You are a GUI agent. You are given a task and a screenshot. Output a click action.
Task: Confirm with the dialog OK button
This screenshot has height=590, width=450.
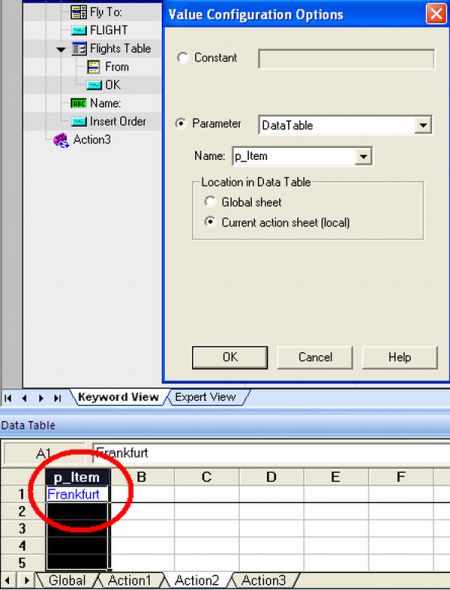[x=230, y=357]
